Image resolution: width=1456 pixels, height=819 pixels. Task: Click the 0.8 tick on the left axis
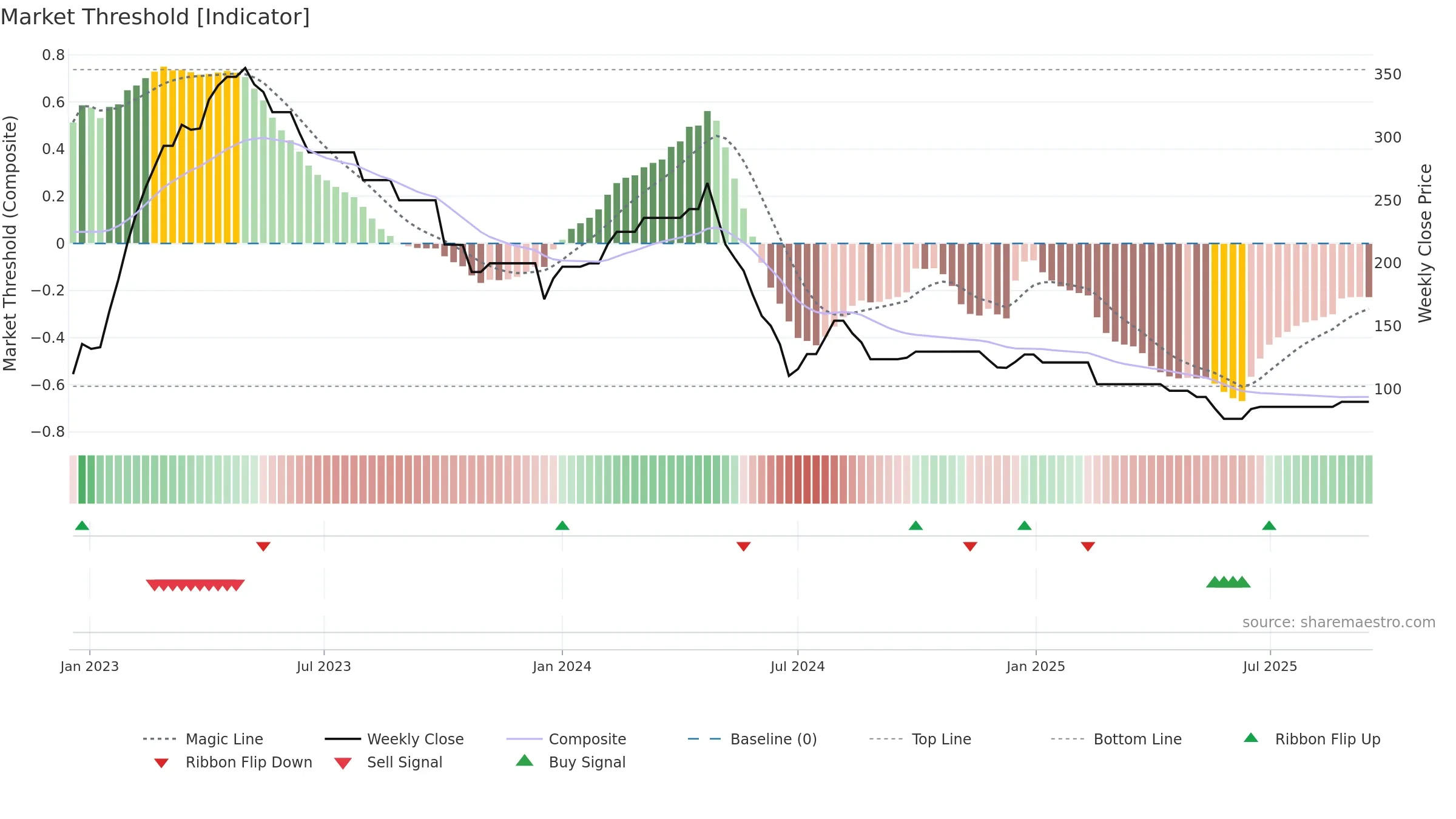tap(53, 55)
